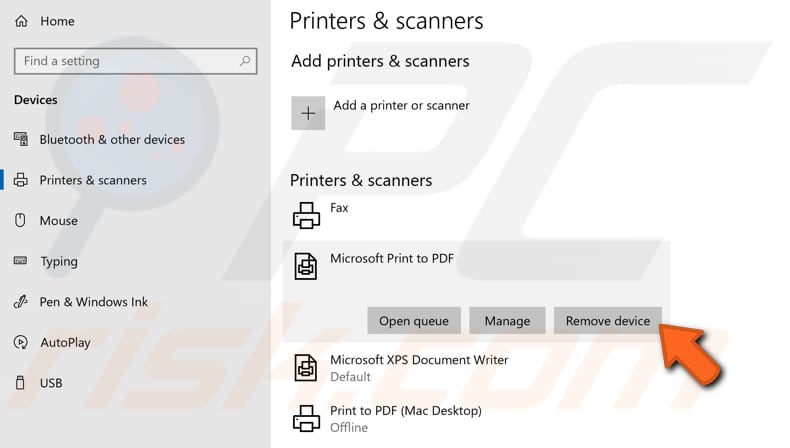This screenshot has width=790, height=448.
Task: Open USB settings page
Action: (x=51, y=383)
